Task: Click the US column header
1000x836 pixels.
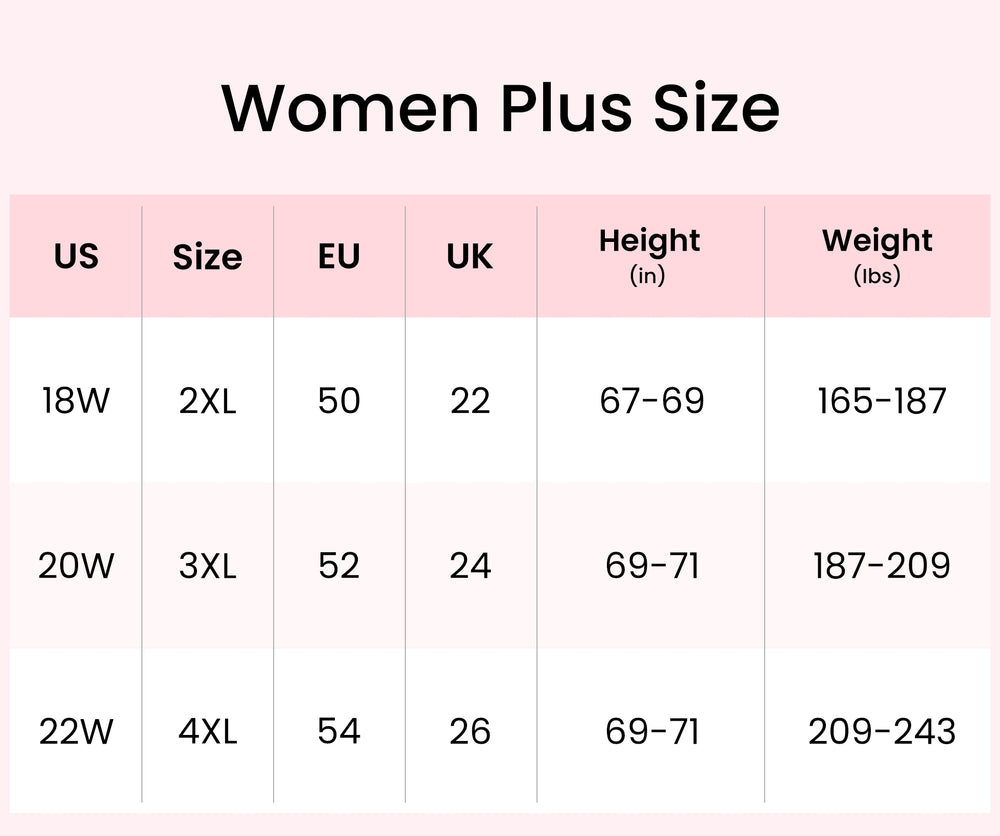Action: 76,257
